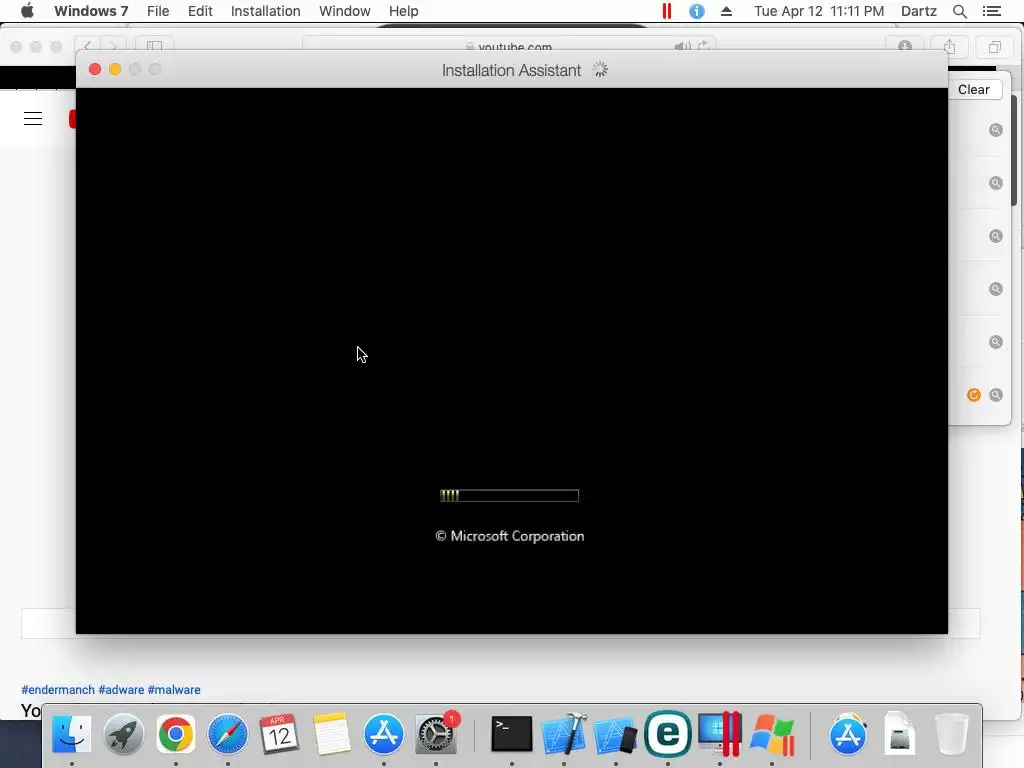Screen dimensions: 1024x768
Task: Click magnifier beside the orange reload icon
Action: pyautogui.click(x=995, y=395)
